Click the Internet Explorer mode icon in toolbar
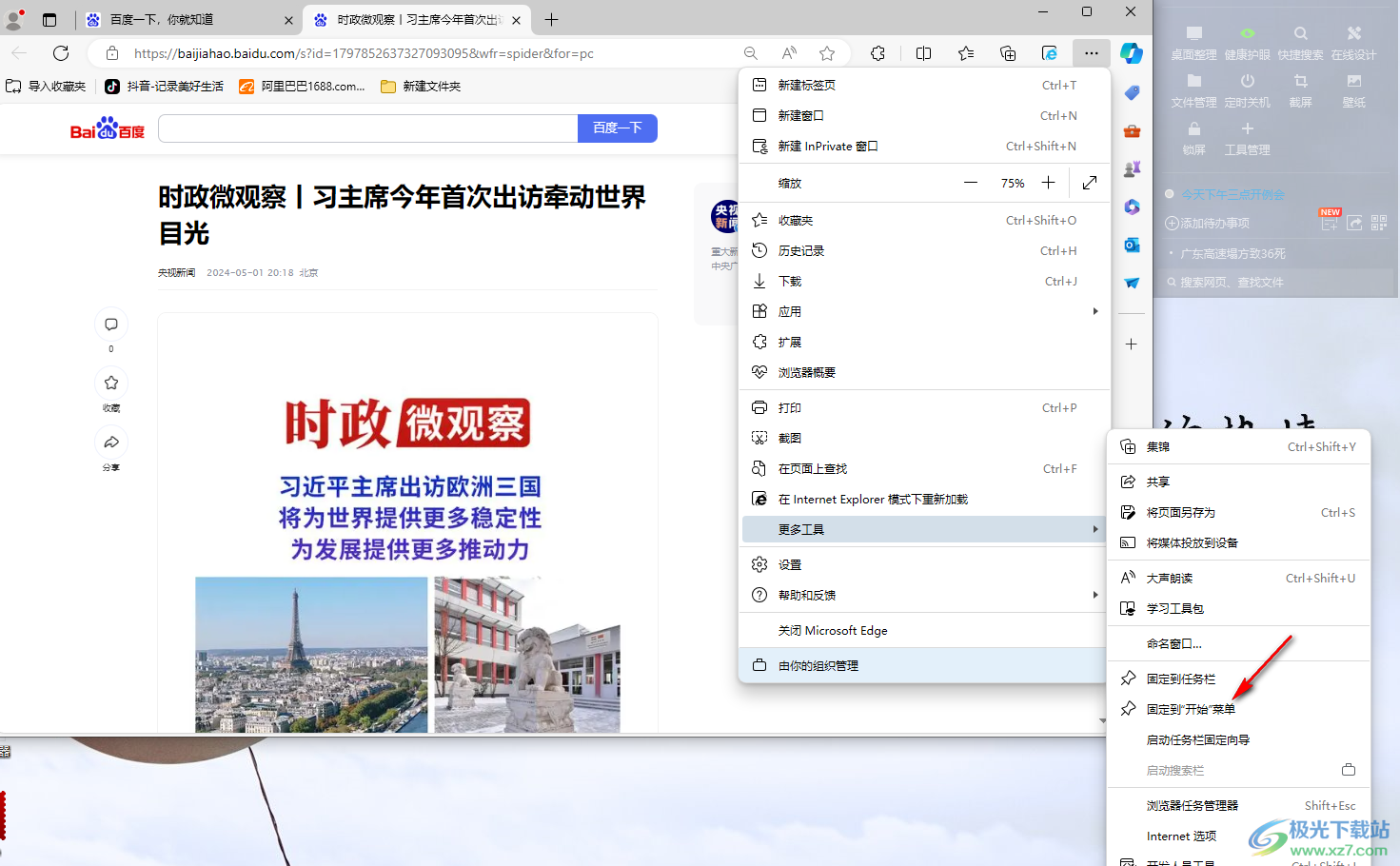 tap(1050, 53)
